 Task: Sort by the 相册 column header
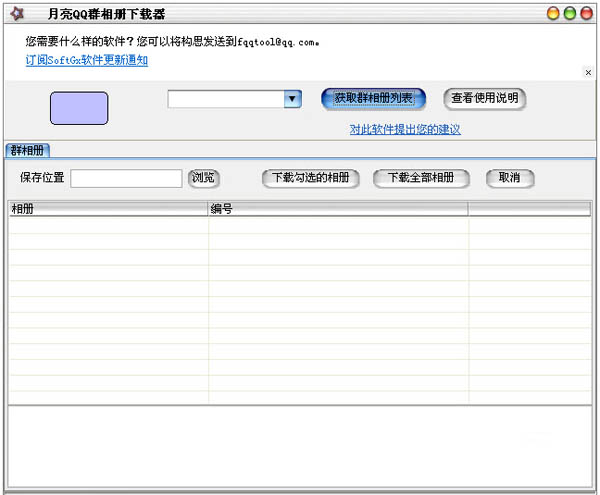pyautogui.click(x=108, y=209)
